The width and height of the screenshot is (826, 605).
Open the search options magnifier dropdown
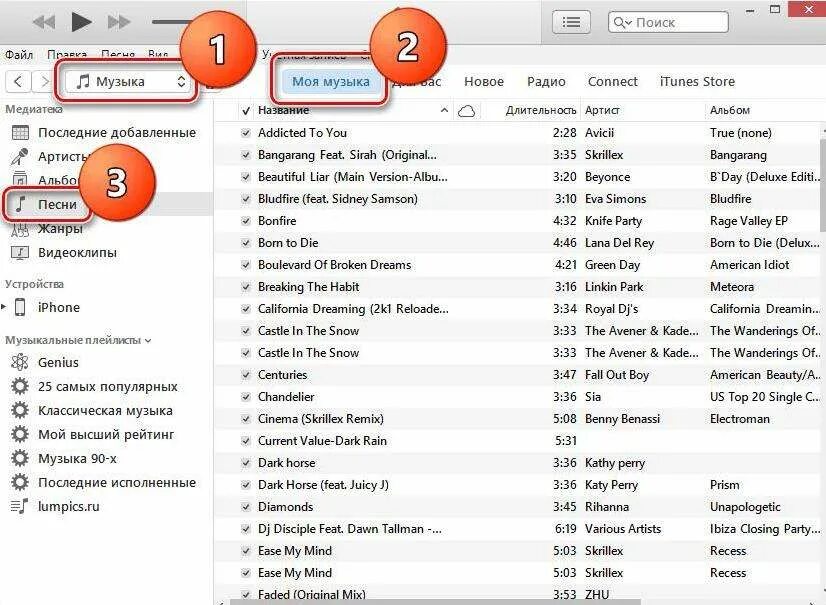[622, 23]
